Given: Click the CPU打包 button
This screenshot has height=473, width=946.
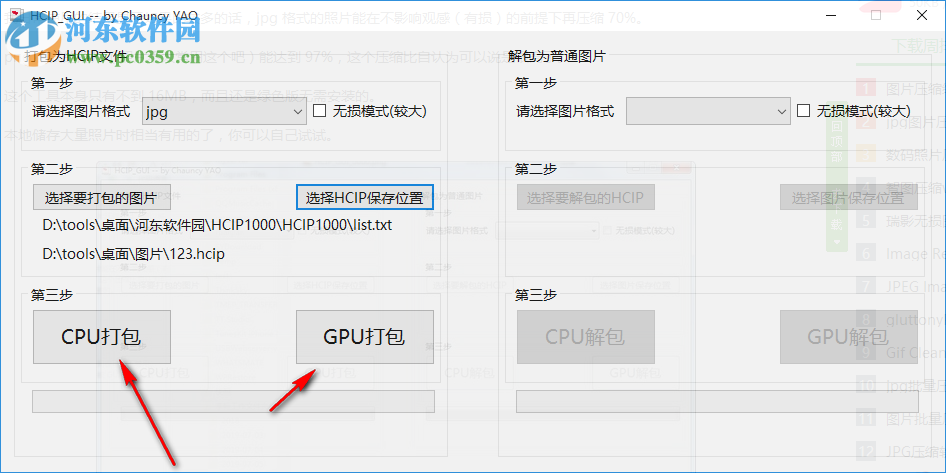Looking at the screenshot, I should [x=102, y=337].
